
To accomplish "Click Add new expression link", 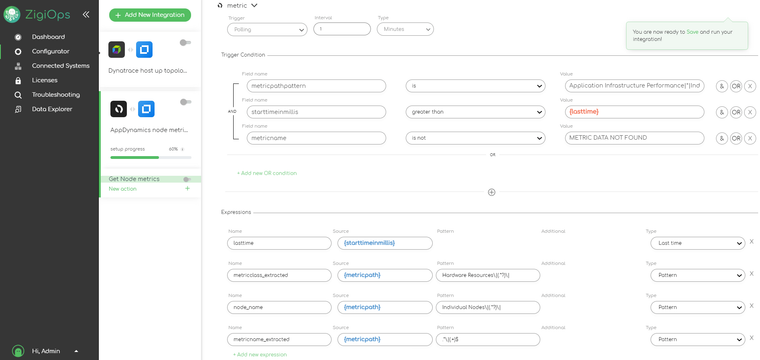I will point(260,355).
